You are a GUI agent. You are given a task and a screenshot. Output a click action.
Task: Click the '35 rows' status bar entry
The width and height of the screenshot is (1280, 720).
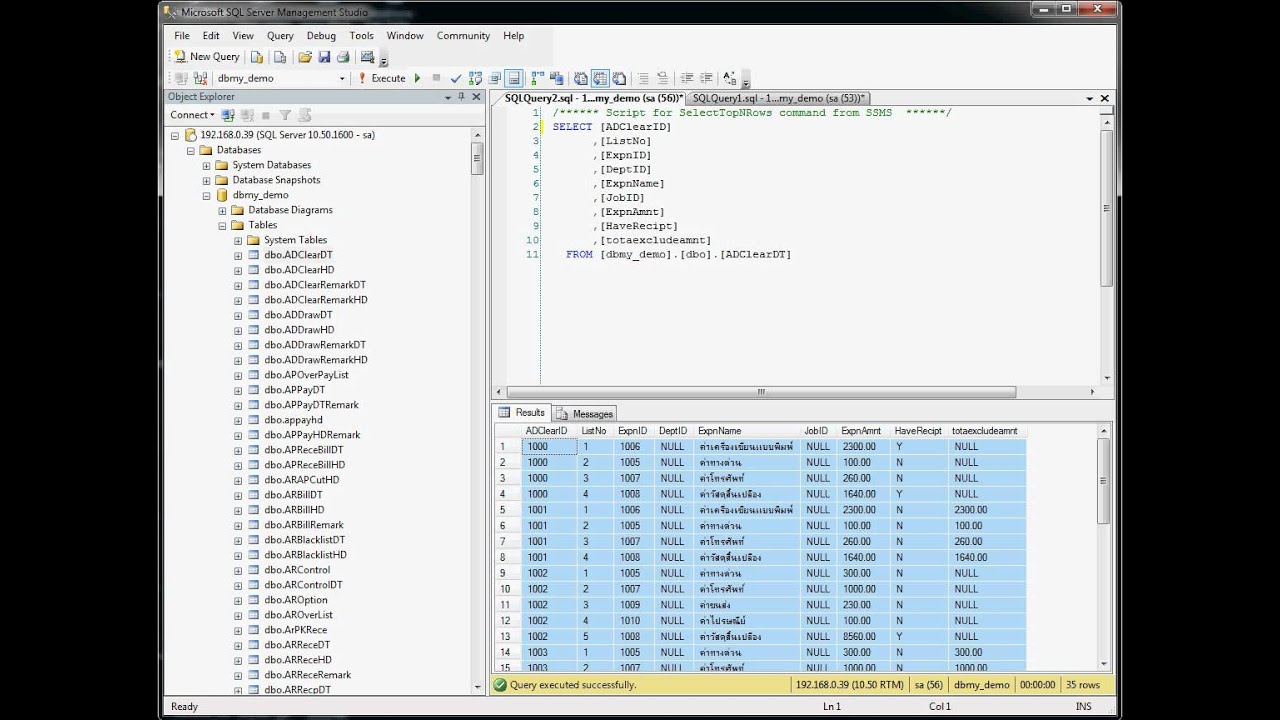point(1083,685)
